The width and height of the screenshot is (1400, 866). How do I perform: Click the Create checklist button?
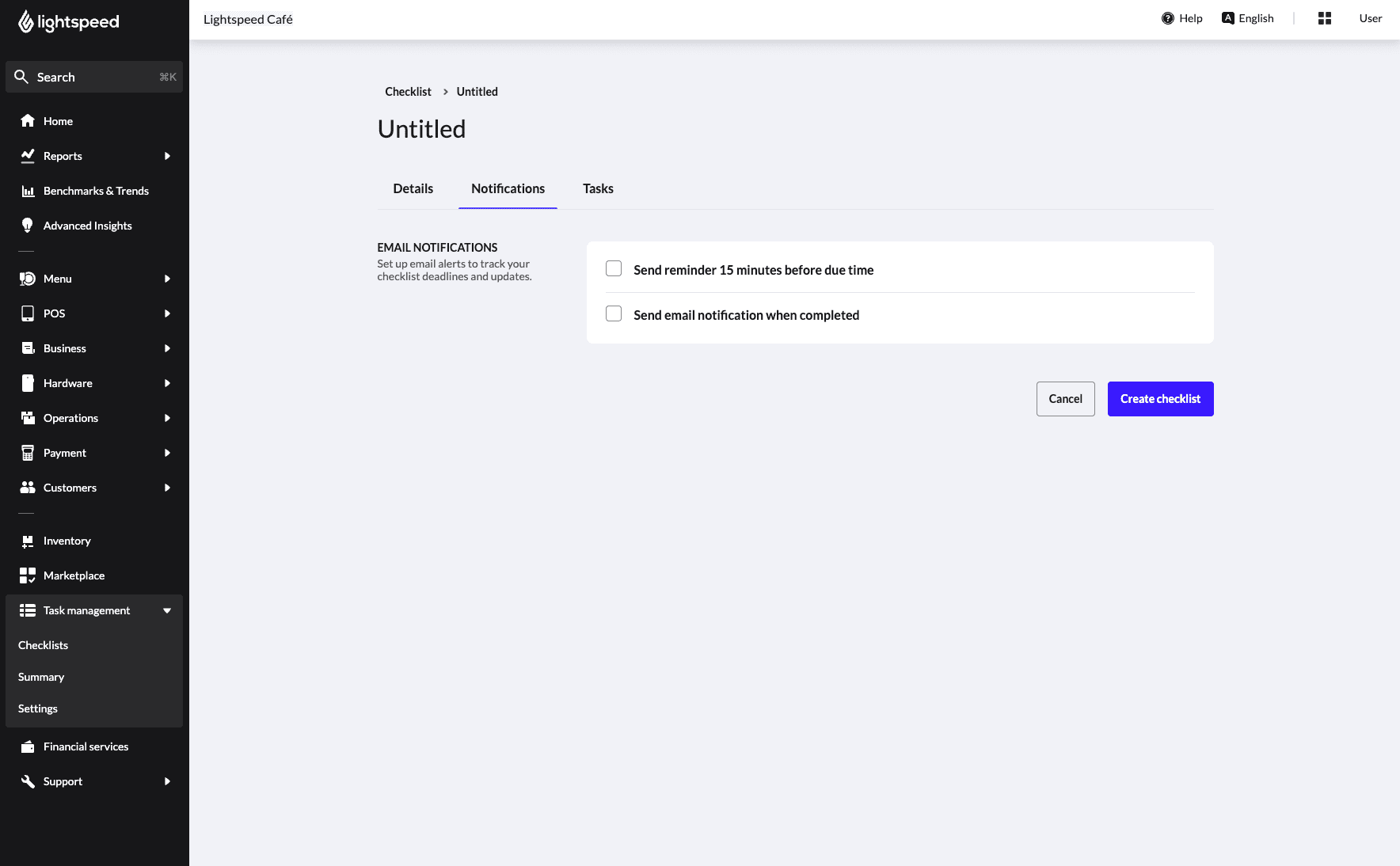click(1160, 398)
